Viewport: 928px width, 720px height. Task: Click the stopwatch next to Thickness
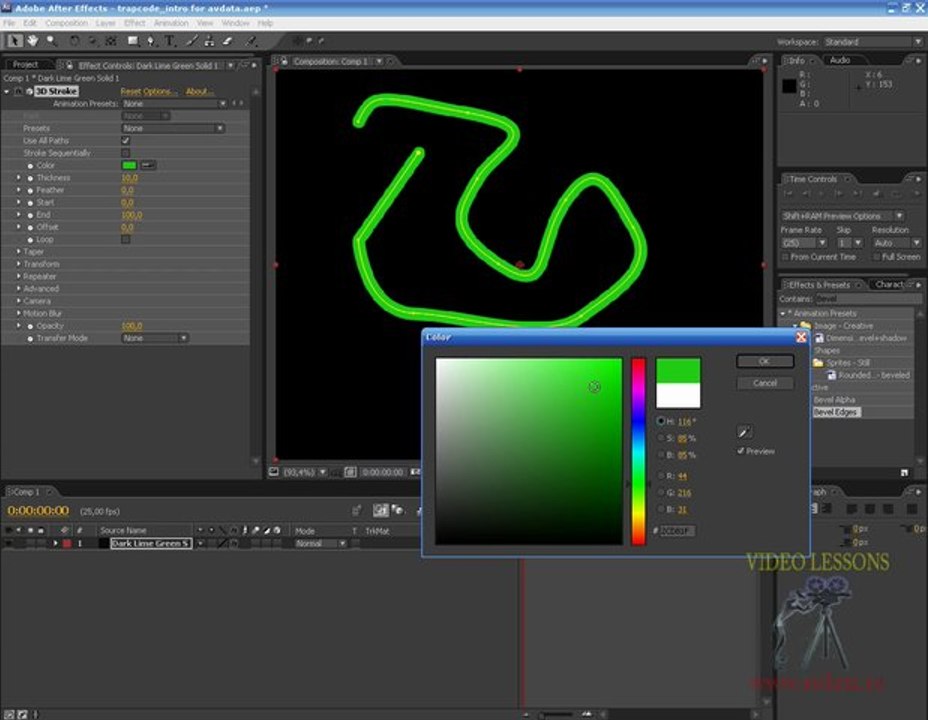[30, 178]
